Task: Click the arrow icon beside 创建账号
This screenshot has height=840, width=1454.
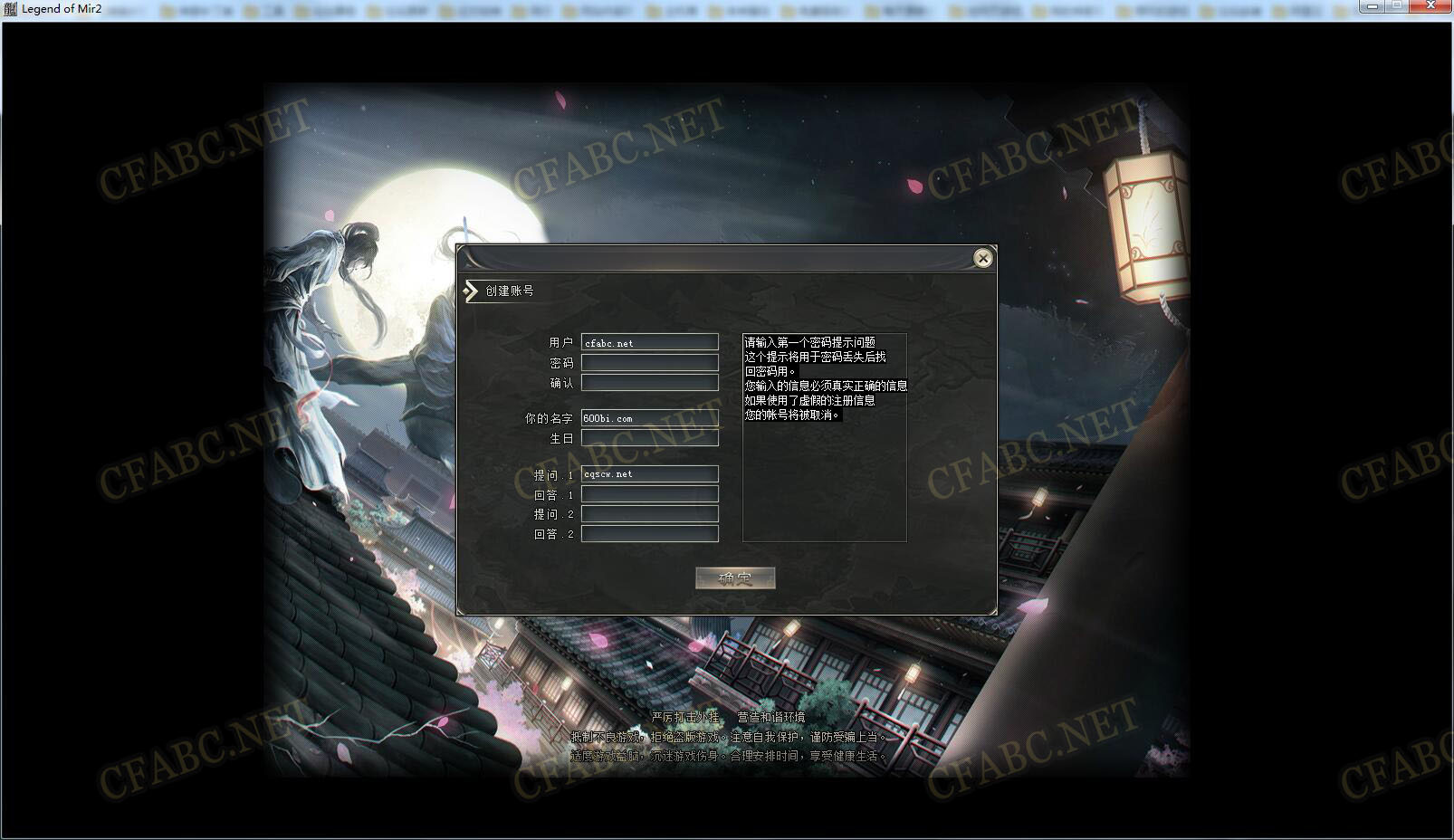Action: tap(470, 291)
